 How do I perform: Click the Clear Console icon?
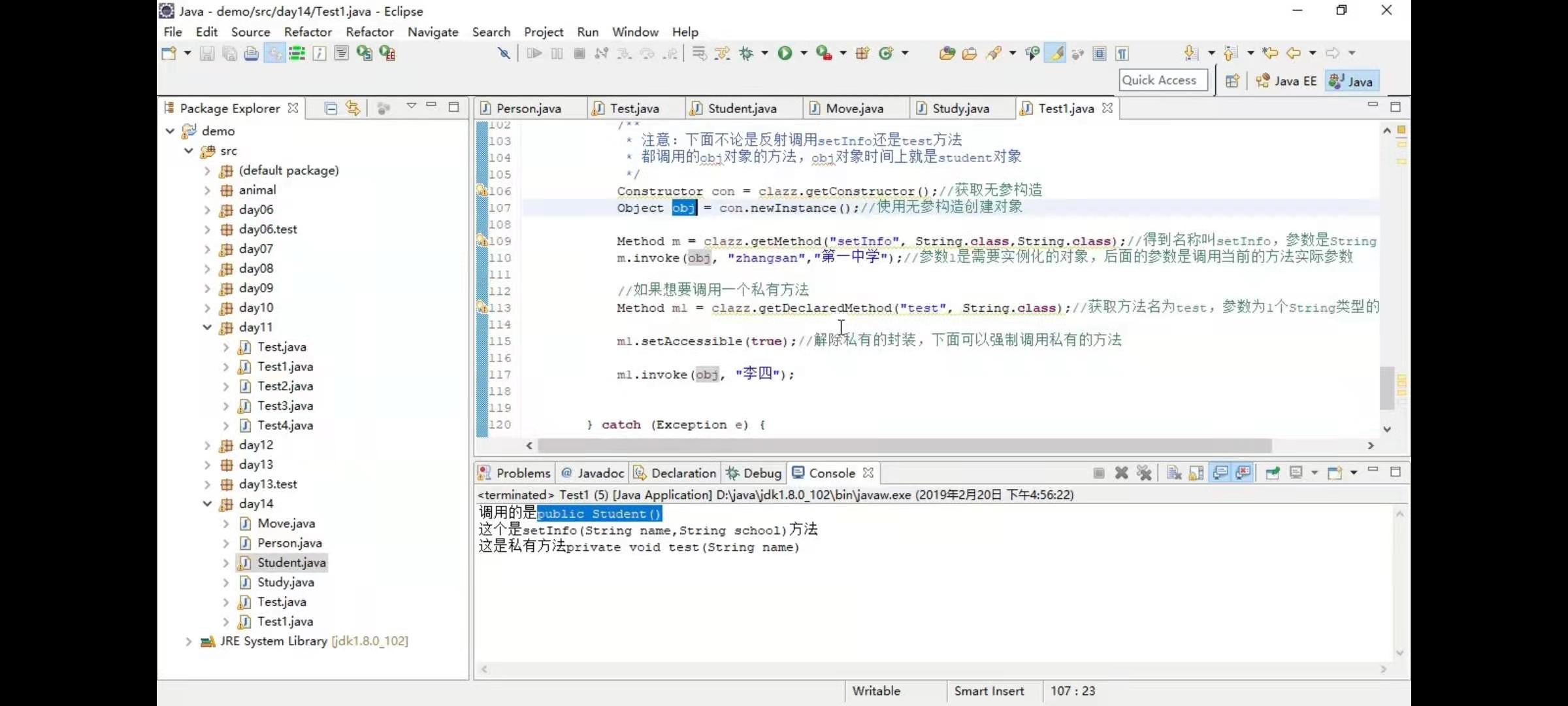1174,473
